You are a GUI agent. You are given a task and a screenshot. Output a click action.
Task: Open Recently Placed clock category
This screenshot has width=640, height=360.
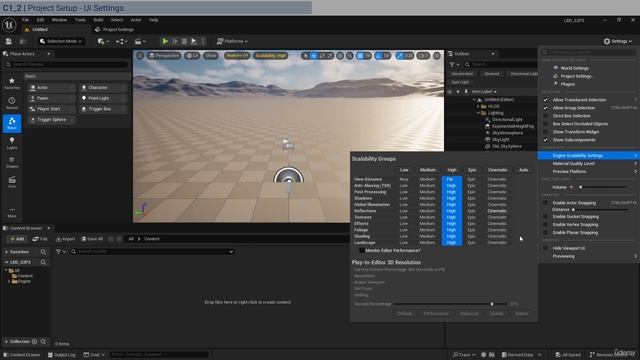click(x=12, y=103)
